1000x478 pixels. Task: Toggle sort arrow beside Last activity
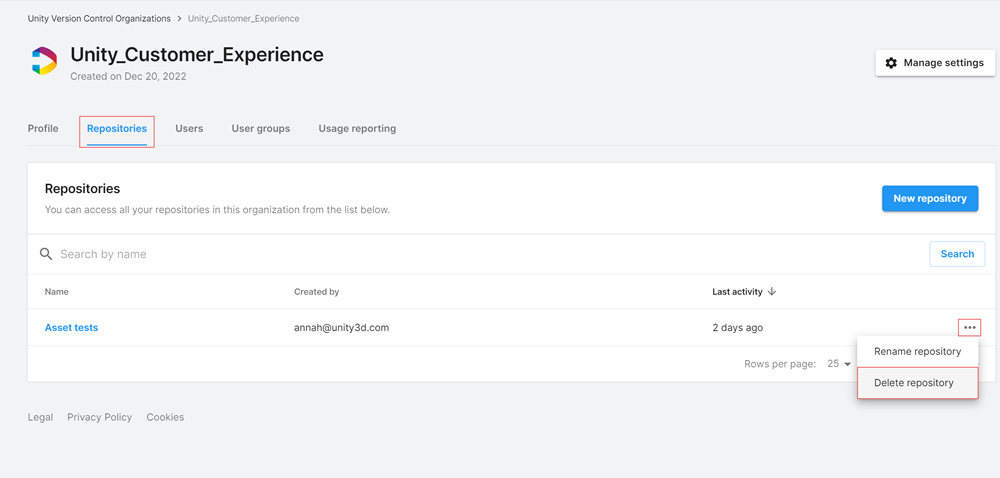772,292
